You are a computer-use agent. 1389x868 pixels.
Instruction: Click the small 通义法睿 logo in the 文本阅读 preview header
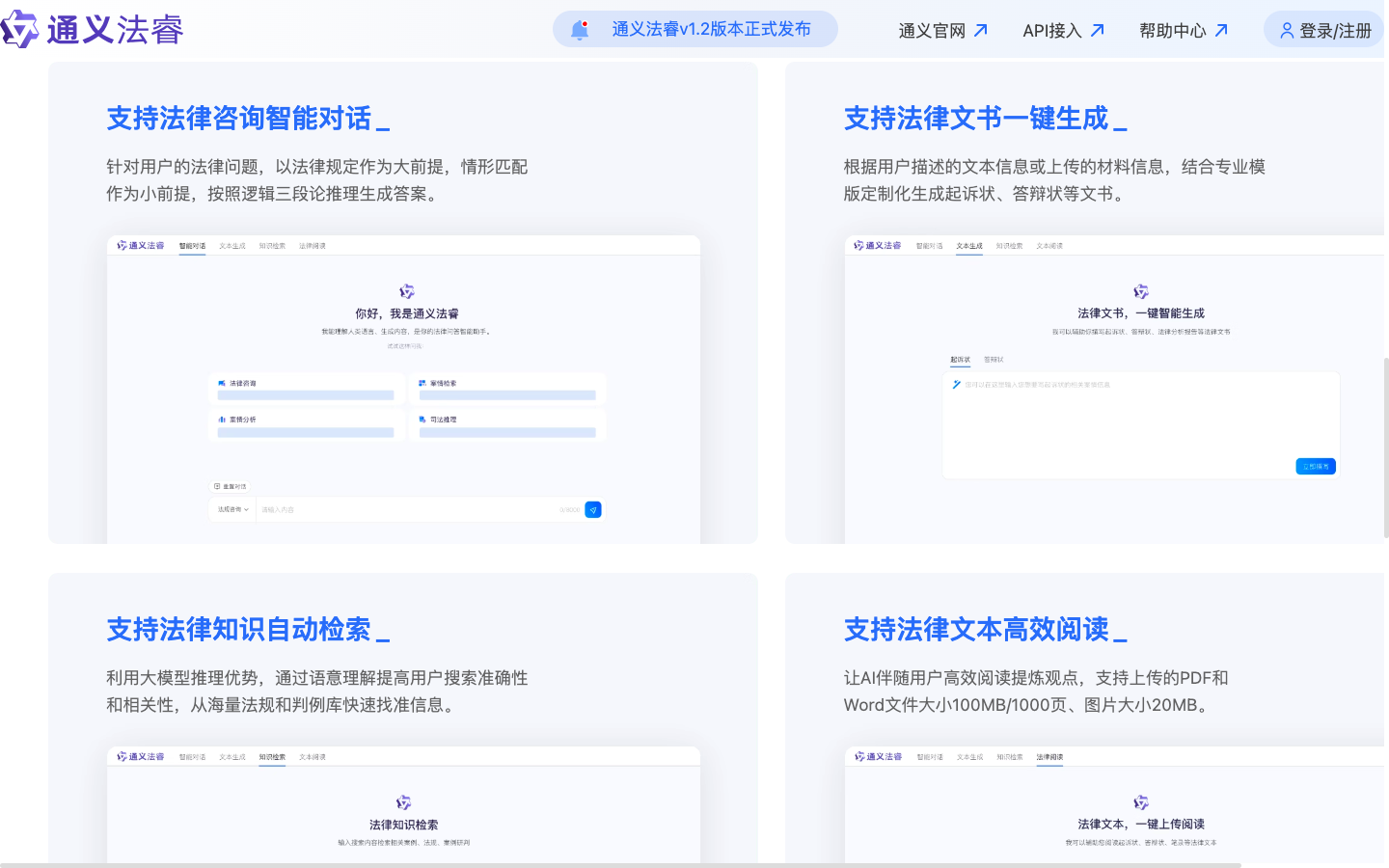878,757
